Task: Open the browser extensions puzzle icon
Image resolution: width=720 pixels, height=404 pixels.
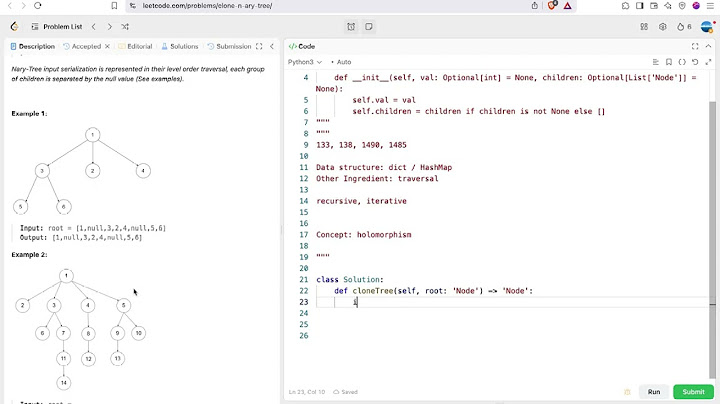Action: pyautogui.click(x=625, y=6)
